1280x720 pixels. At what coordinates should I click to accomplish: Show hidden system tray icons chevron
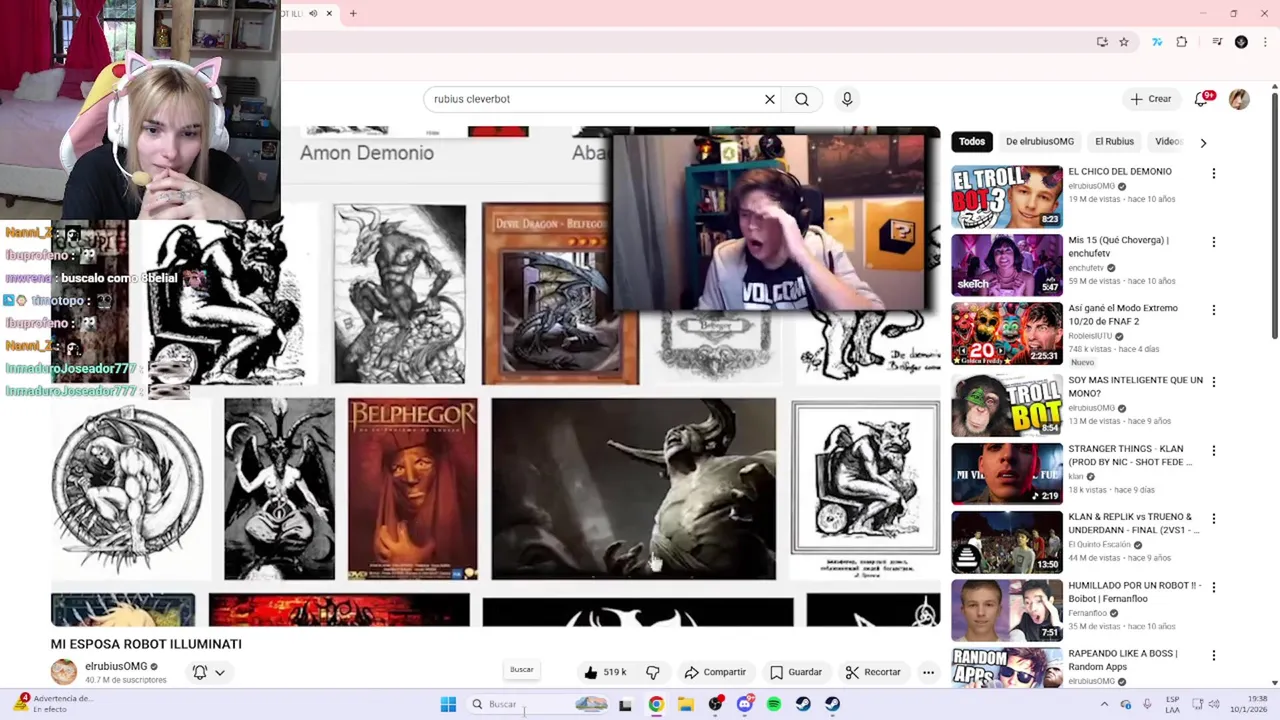click(x=1104, y=704)
